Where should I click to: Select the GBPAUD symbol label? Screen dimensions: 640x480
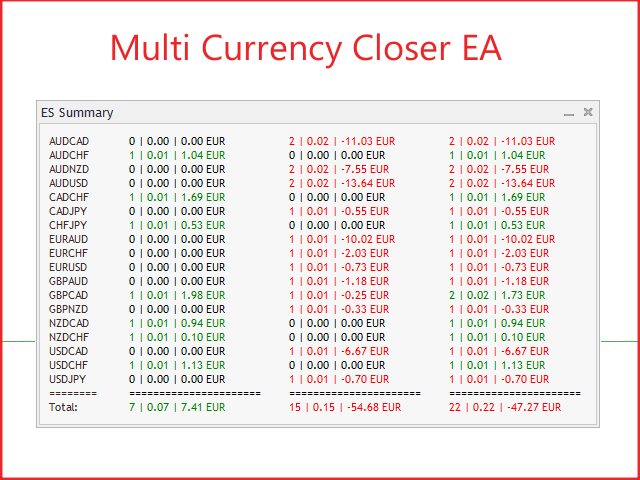[x=69, y=281]
